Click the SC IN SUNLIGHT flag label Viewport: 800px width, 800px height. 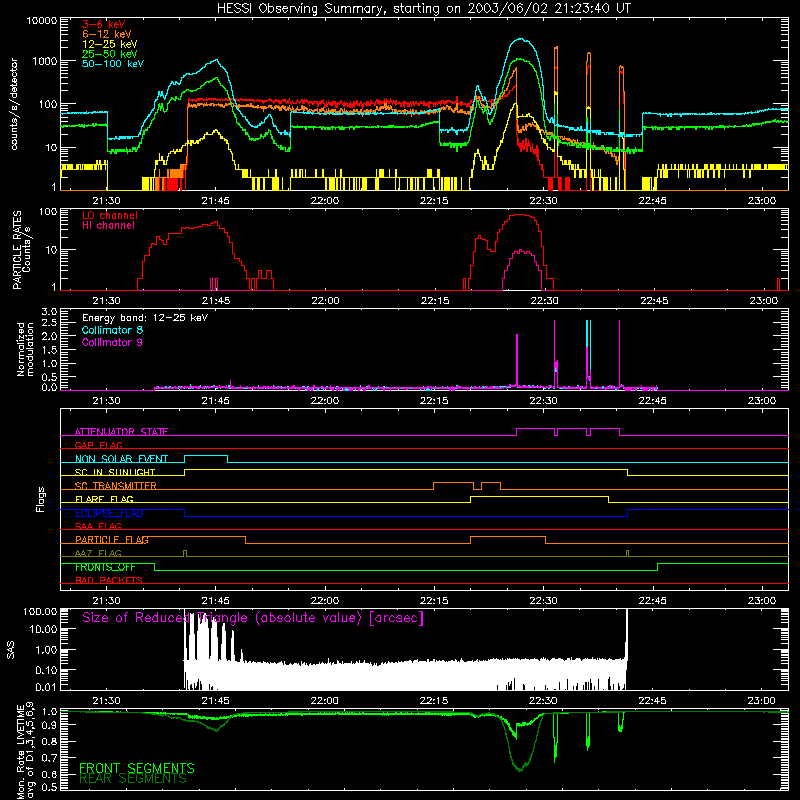[x=115, y=472]
